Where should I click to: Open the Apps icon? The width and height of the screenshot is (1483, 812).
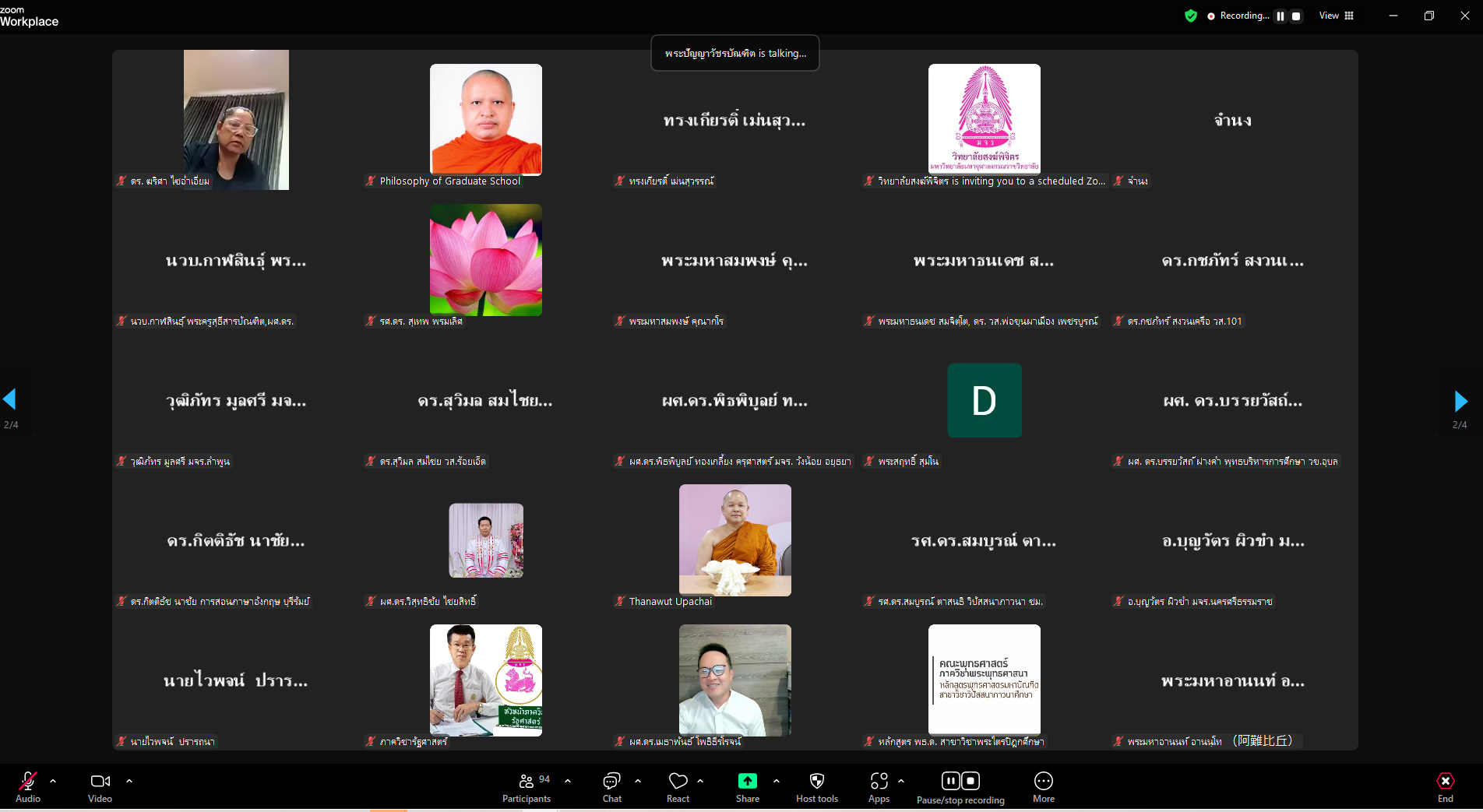click(879, 782)
